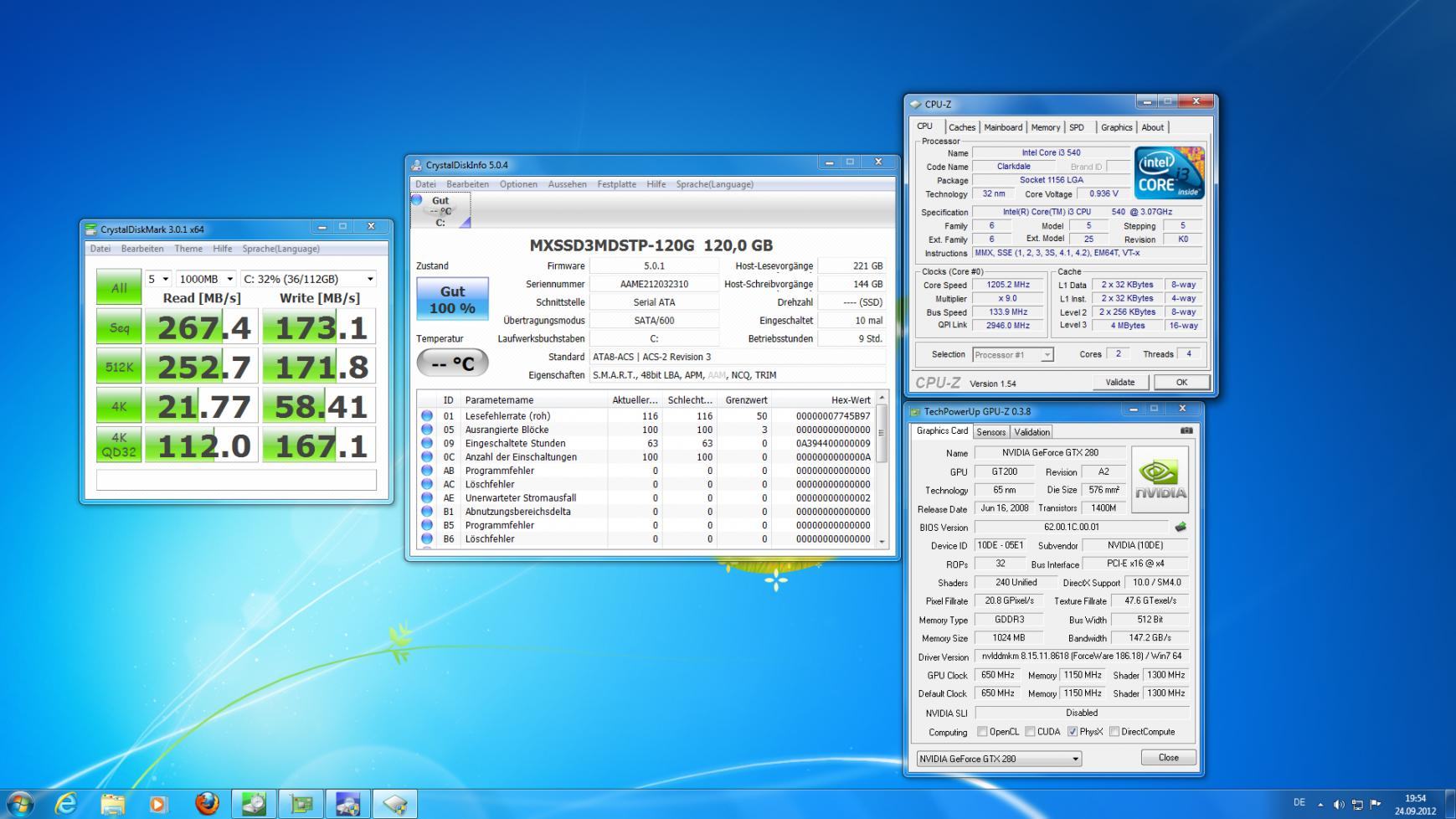The width and height of the screenshot is (1456, 819).
Task: Click the NVIDIA logo in GPU-Z
Action: pyautogui.click(x=1160, y=480)
